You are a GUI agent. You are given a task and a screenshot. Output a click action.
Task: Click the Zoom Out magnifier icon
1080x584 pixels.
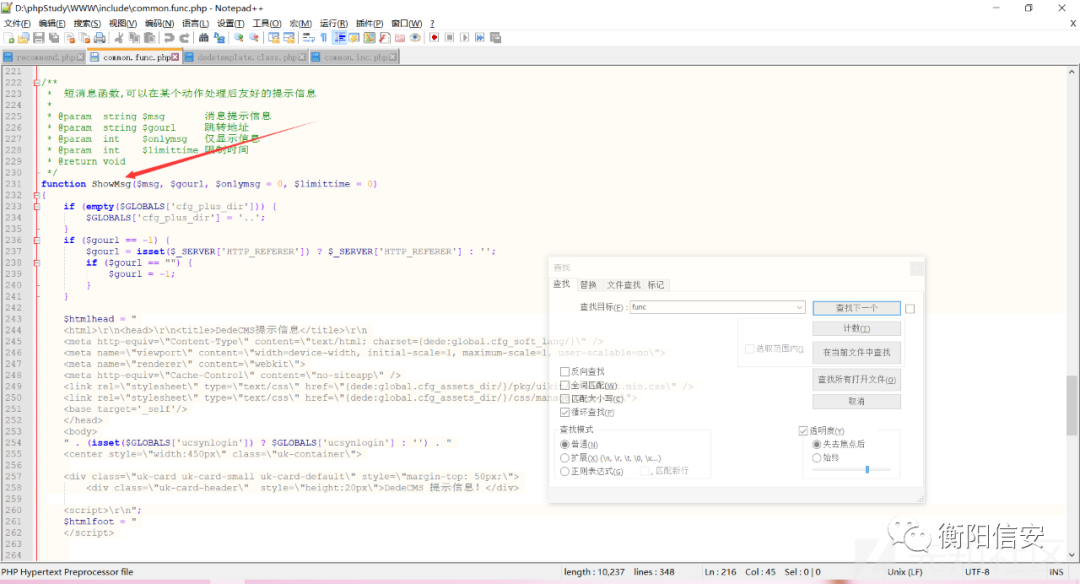(253, 38)
